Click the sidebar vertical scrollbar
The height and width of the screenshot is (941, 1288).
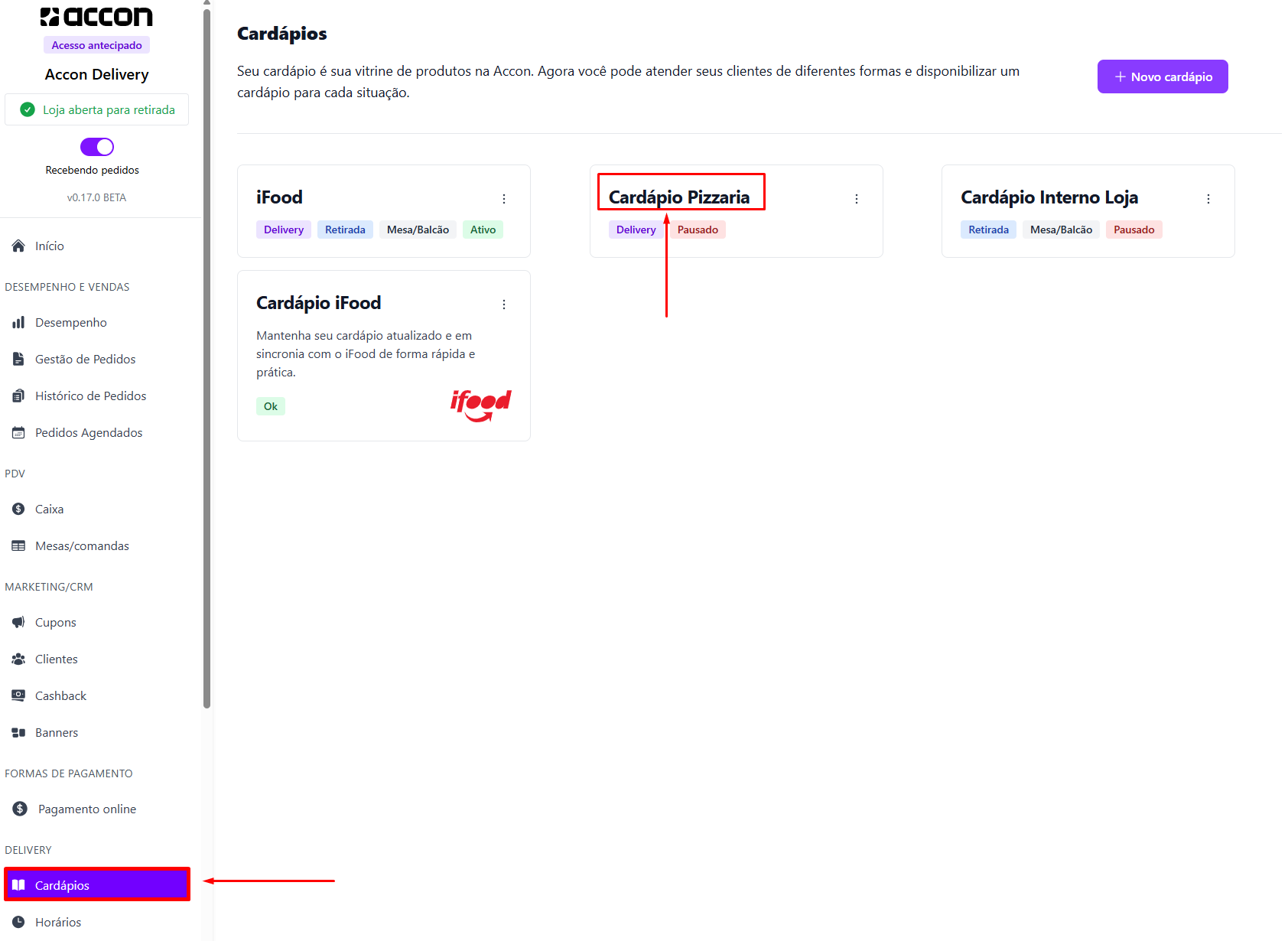[x=207, y=352]
